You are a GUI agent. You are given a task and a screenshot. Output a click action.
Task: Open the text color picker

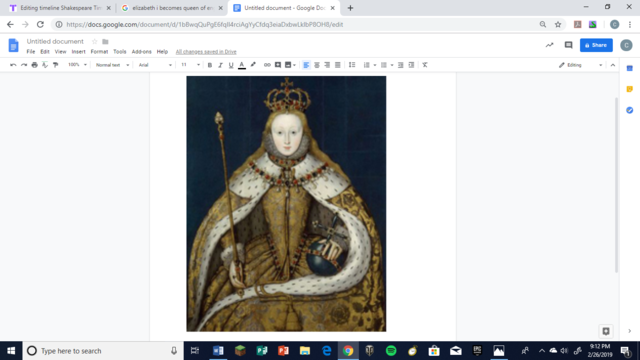click(x=242, y=65)
